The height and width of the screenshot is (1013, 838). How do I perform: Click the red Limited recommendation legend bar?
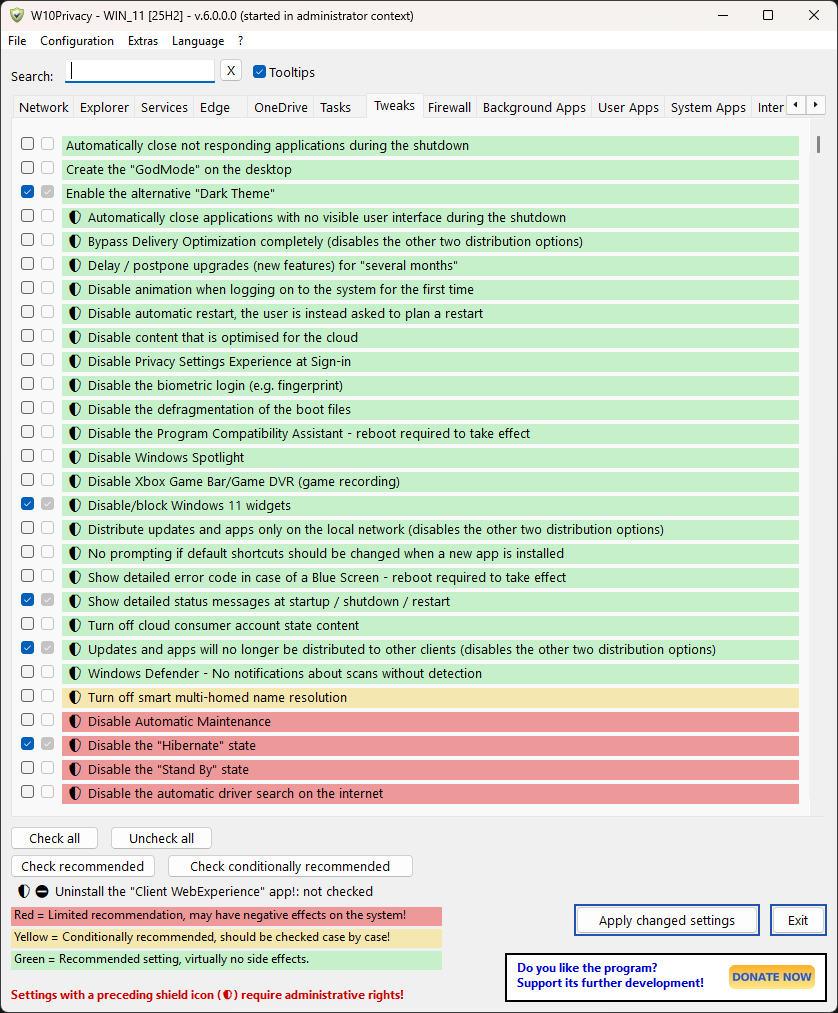click(x=227, y=915)
